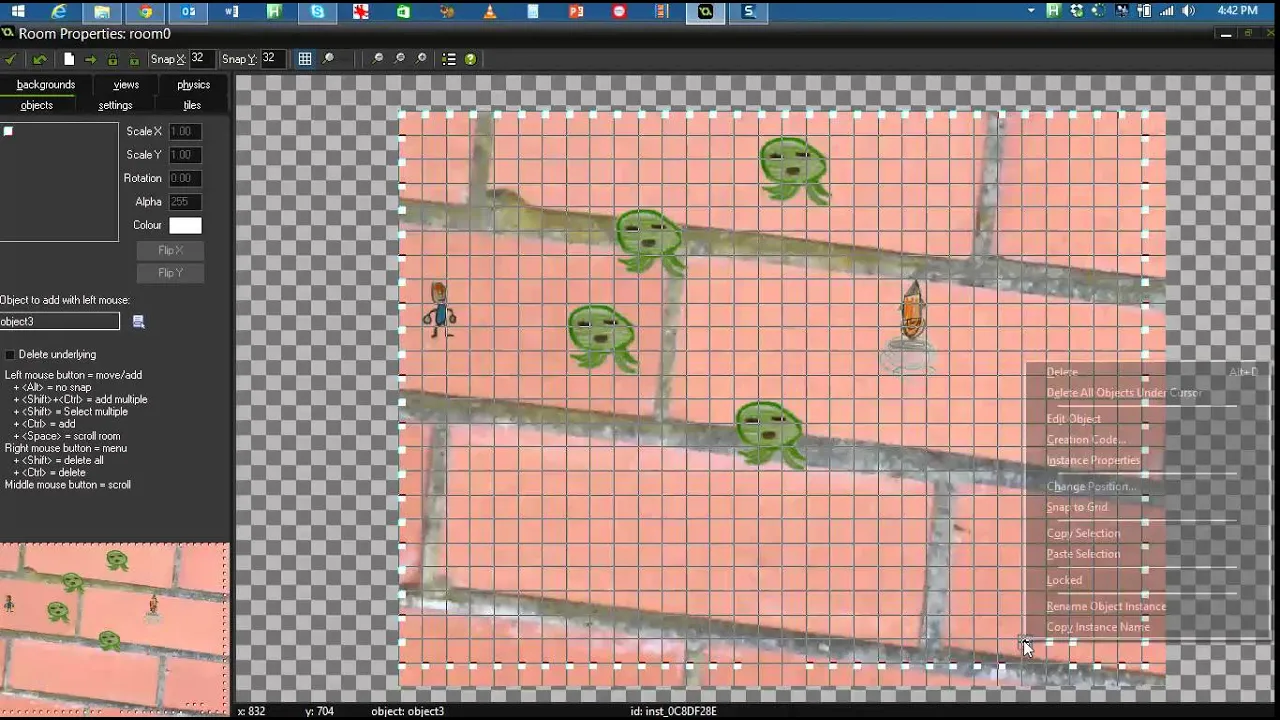Show hidden system tray icons arrow
Image resolution: width=1280 pixels, height=720 pixels.
(1032, 11)
